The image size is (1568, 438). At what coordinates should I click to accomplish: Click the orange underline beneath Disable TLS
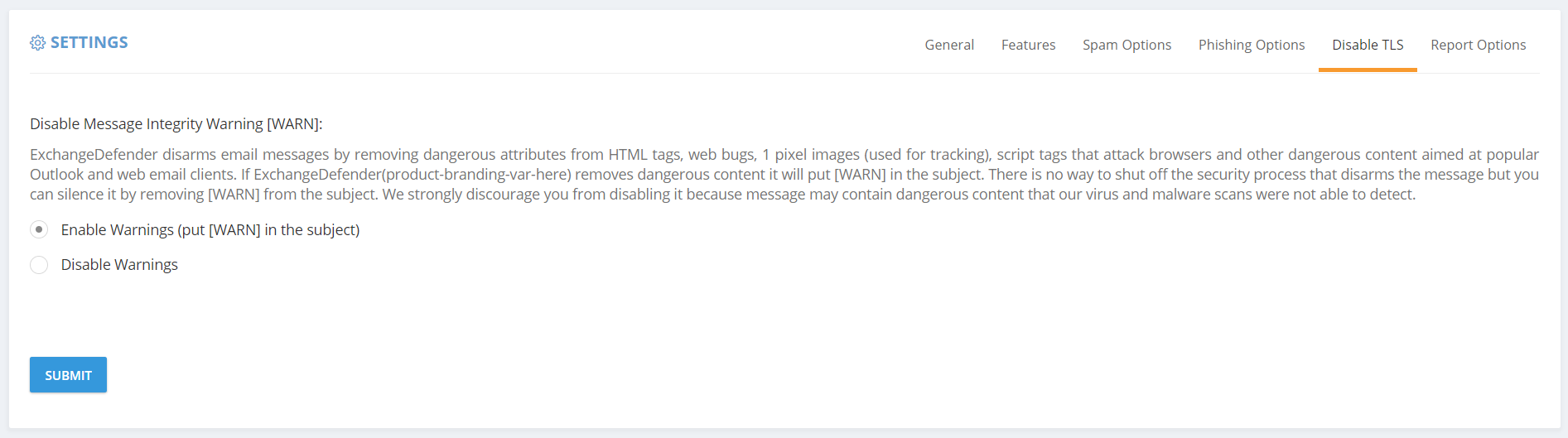click(1368, 70)
